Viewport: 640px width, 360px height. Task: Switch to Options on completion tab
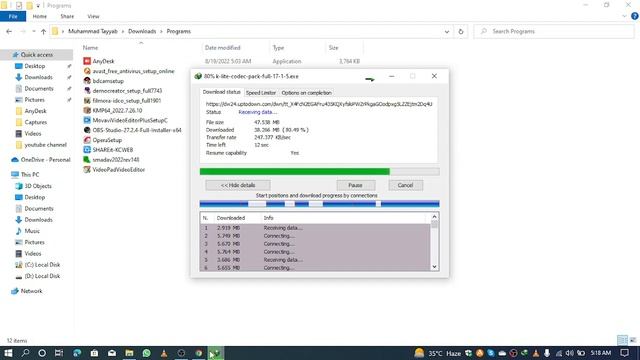point(307,93)
